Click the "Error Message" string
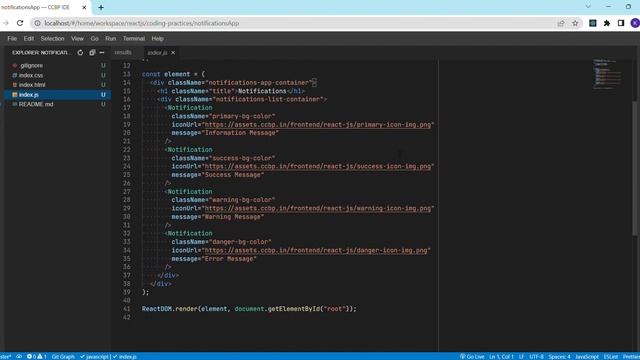640x360 pixels. pyautogui.click(x=229, y=259)
